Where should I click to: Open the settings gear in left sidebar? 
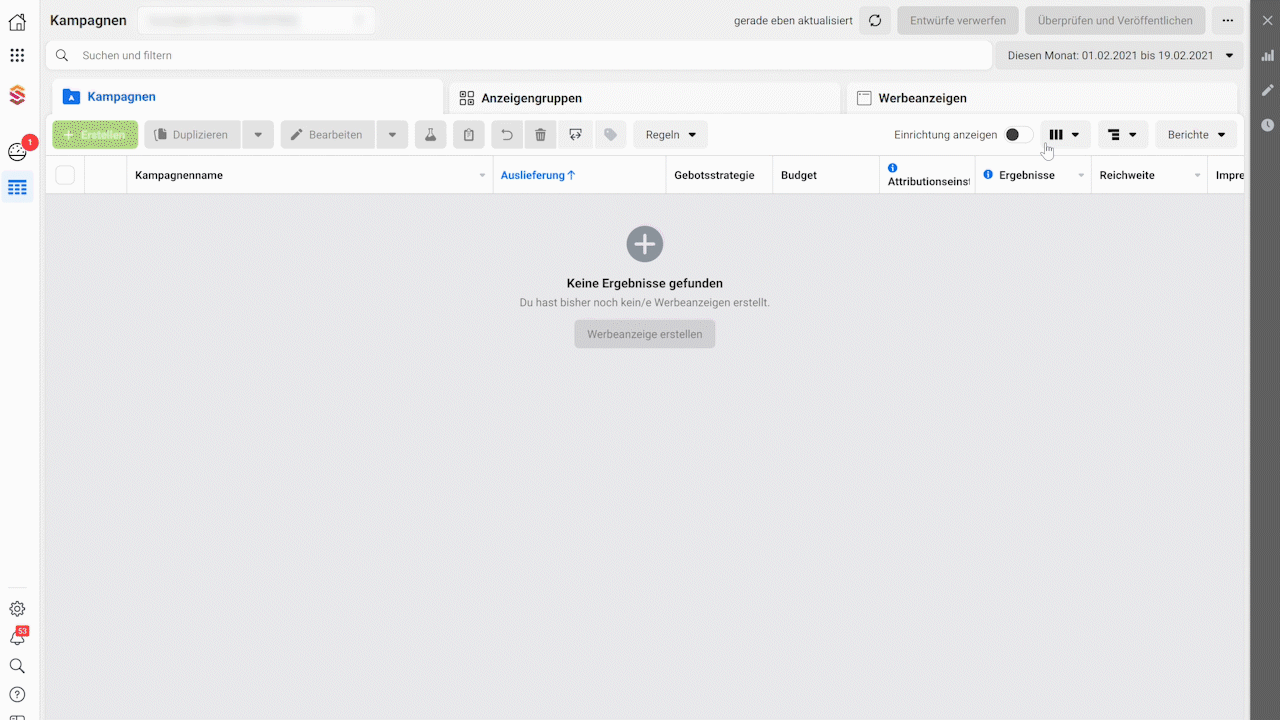click(x=17, y=609)
